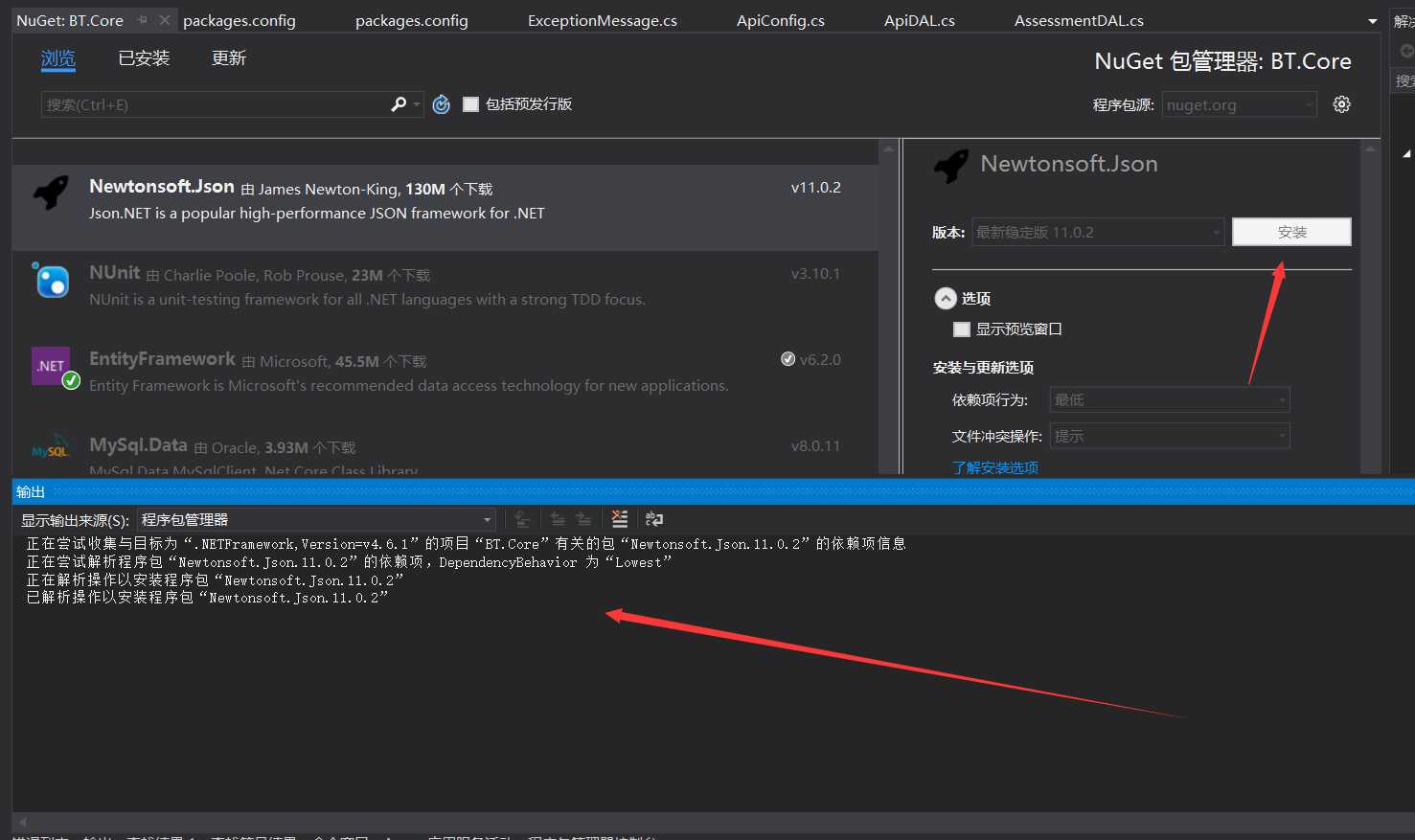
Task: Click version v8.0.11 for MySql.Data
Action: click(815, 446)
